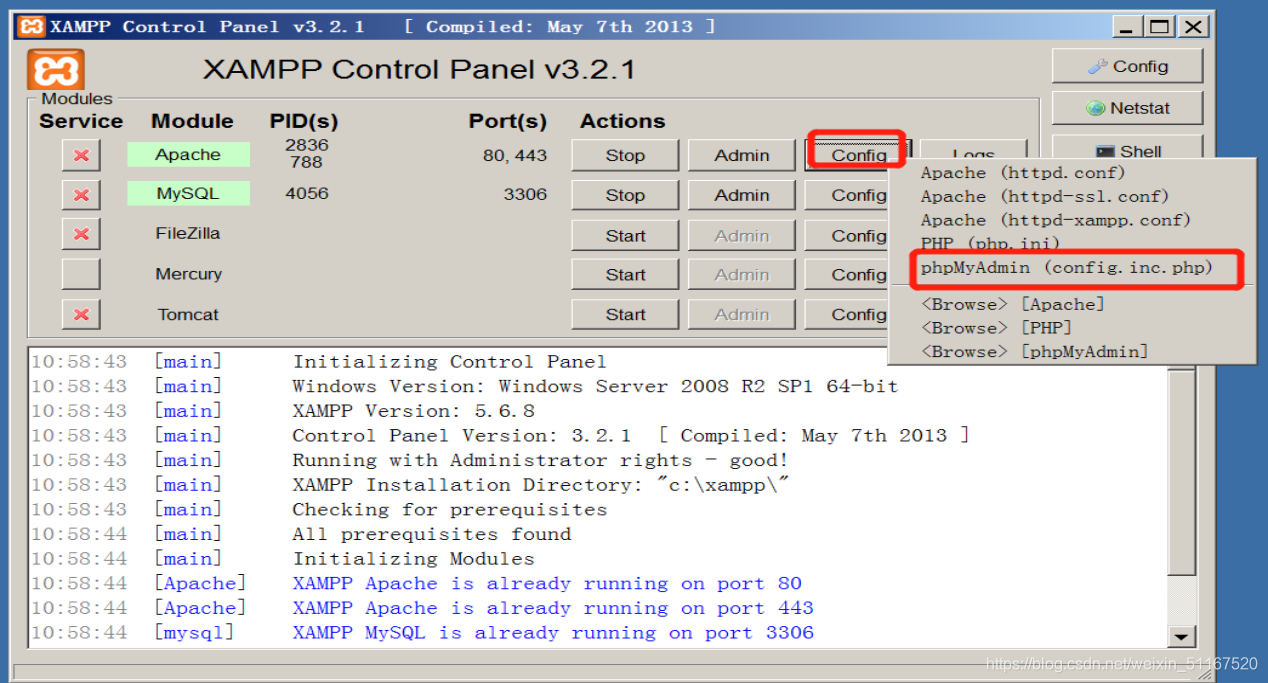Screen dimensions: 1268x683
Task: Click the Tomcat Config button
Action: pos(846,314)
